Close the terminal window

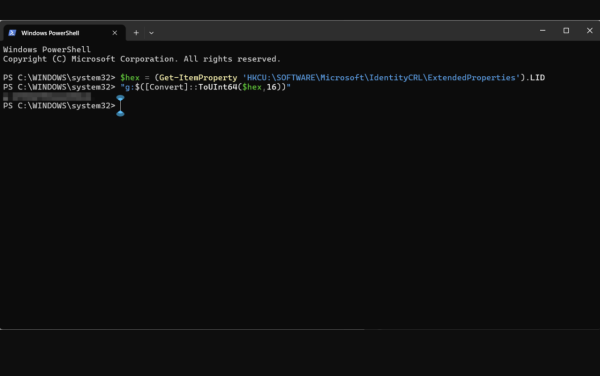click(589, 31)
